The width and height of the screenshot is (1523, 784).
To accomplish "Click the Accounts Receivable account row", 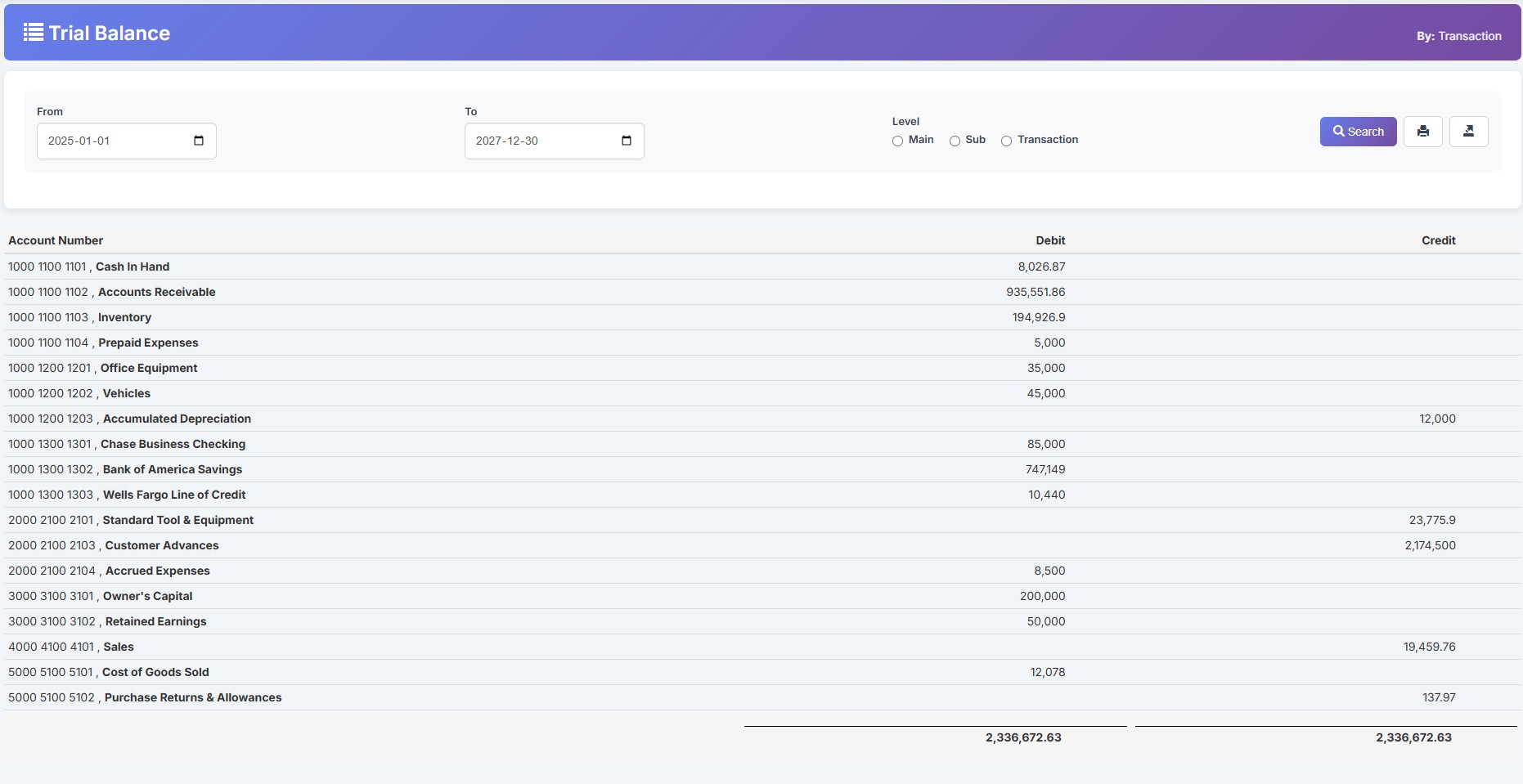I will coord(156,292).
